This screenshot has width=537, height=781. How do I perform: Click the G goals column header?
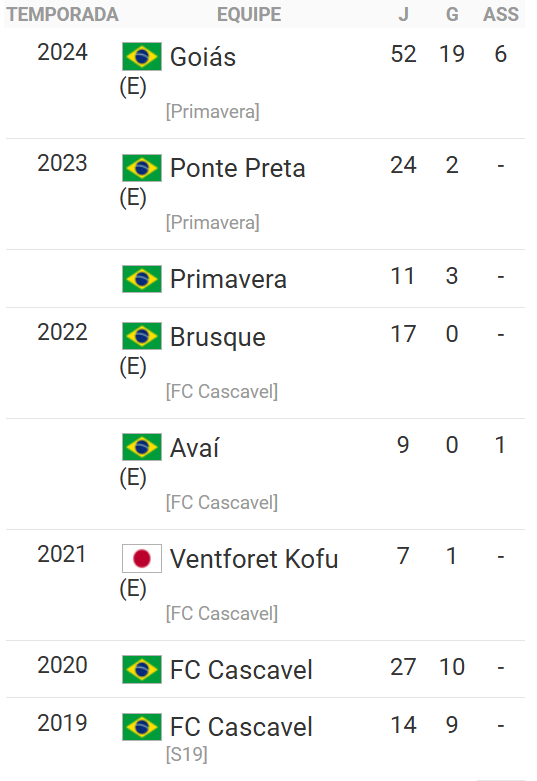coord(452,14)
